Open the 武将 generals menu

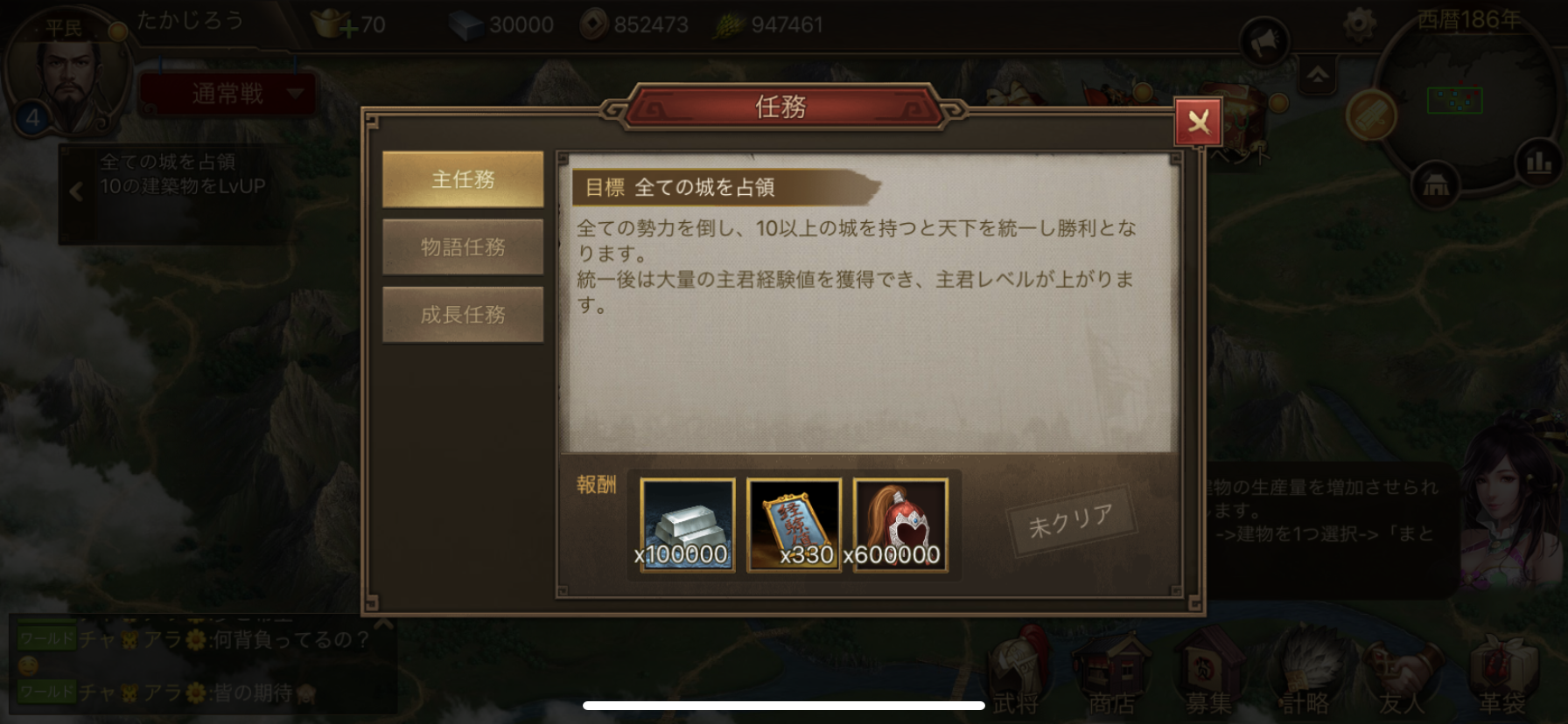(x=1017, y=675)
